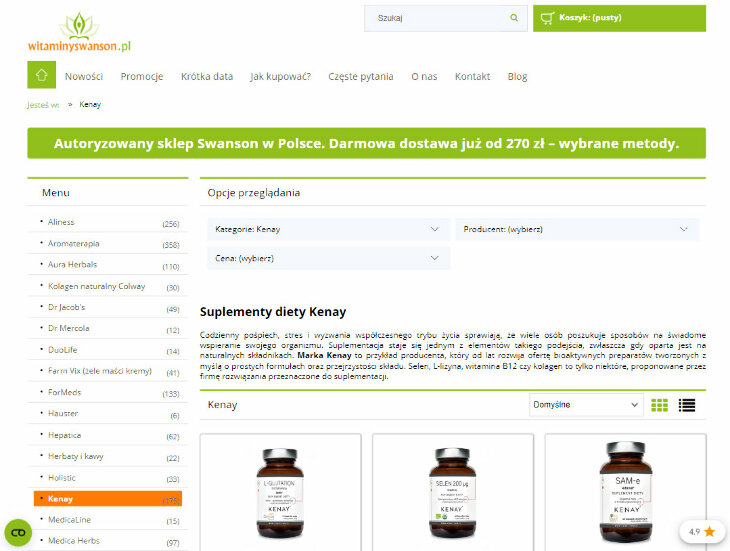Click the Koszyk: (pusty) cart button
Image resolution: width=730 pixels, height=551 pixels.
[x=619, y=18]
